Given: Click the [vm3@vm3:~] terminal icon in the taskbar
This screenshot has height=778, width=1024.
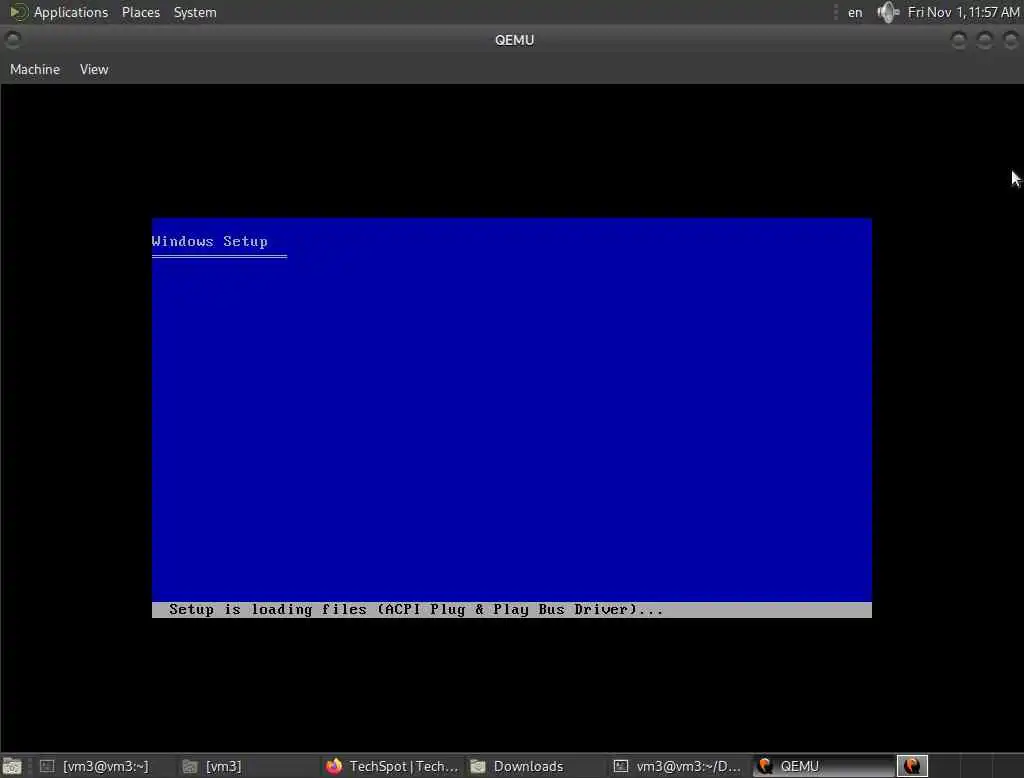Looking at the screenshot, I should click(47, 766).
